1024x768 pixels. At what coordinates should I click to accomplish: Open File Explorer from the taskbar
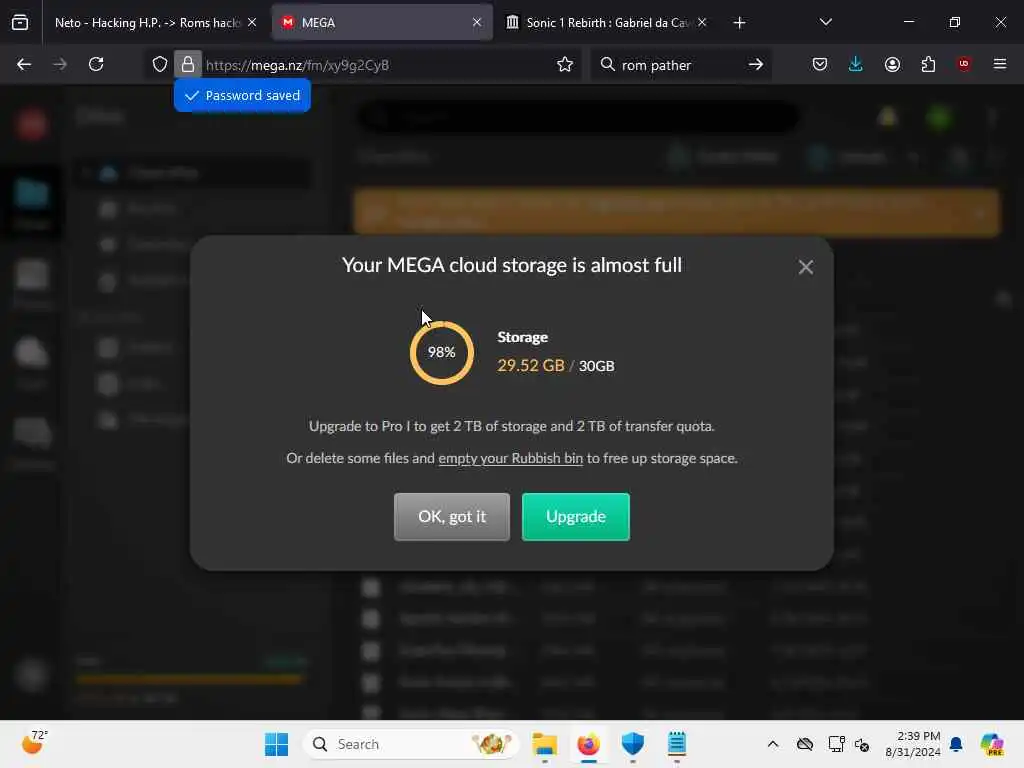[544, 744]
